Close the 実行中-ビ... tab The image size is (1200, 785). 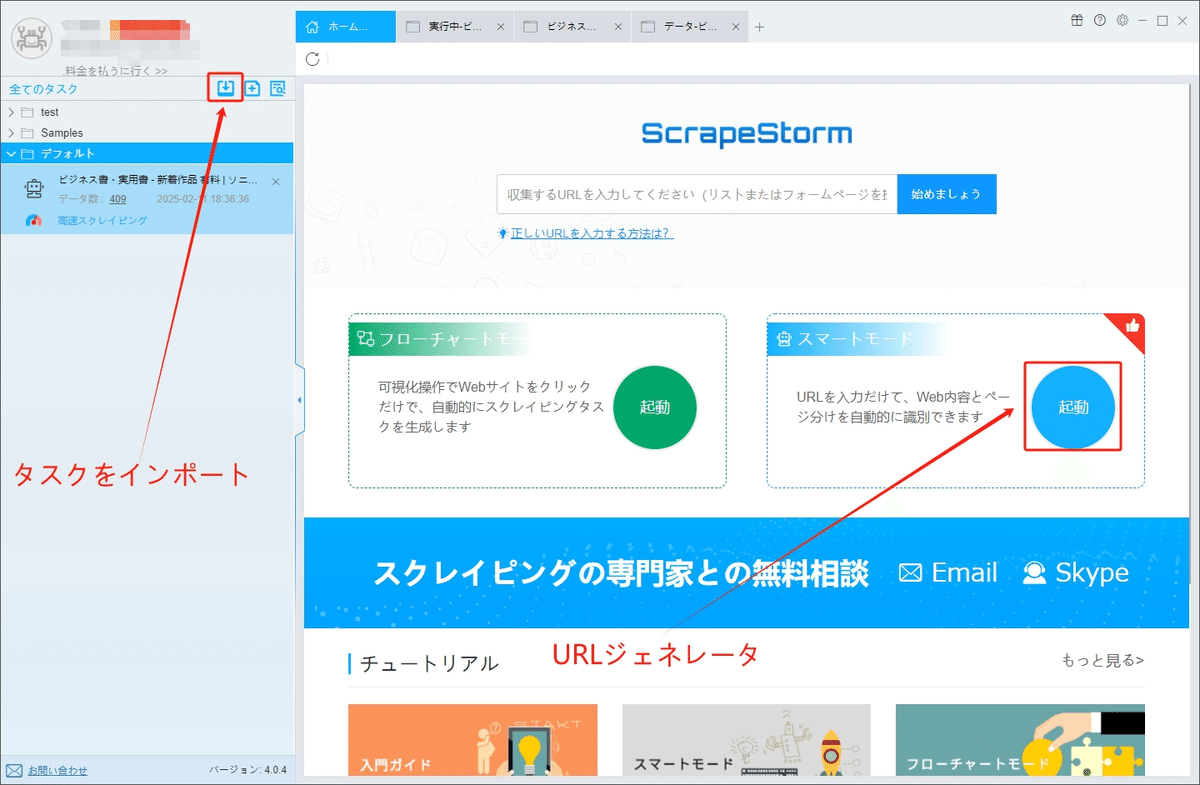[500, 27]
